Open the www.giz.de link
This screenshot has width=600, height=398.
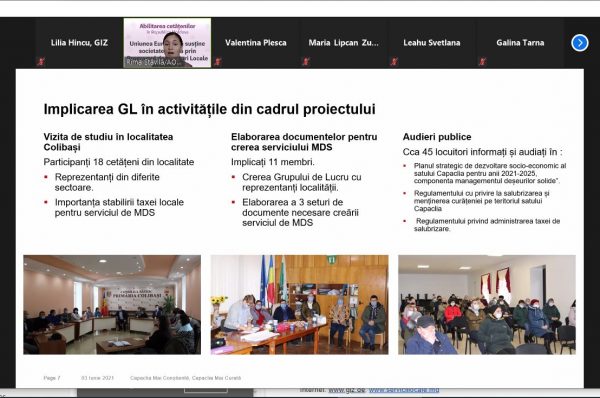pyautogui.click(x=347, y=390)
